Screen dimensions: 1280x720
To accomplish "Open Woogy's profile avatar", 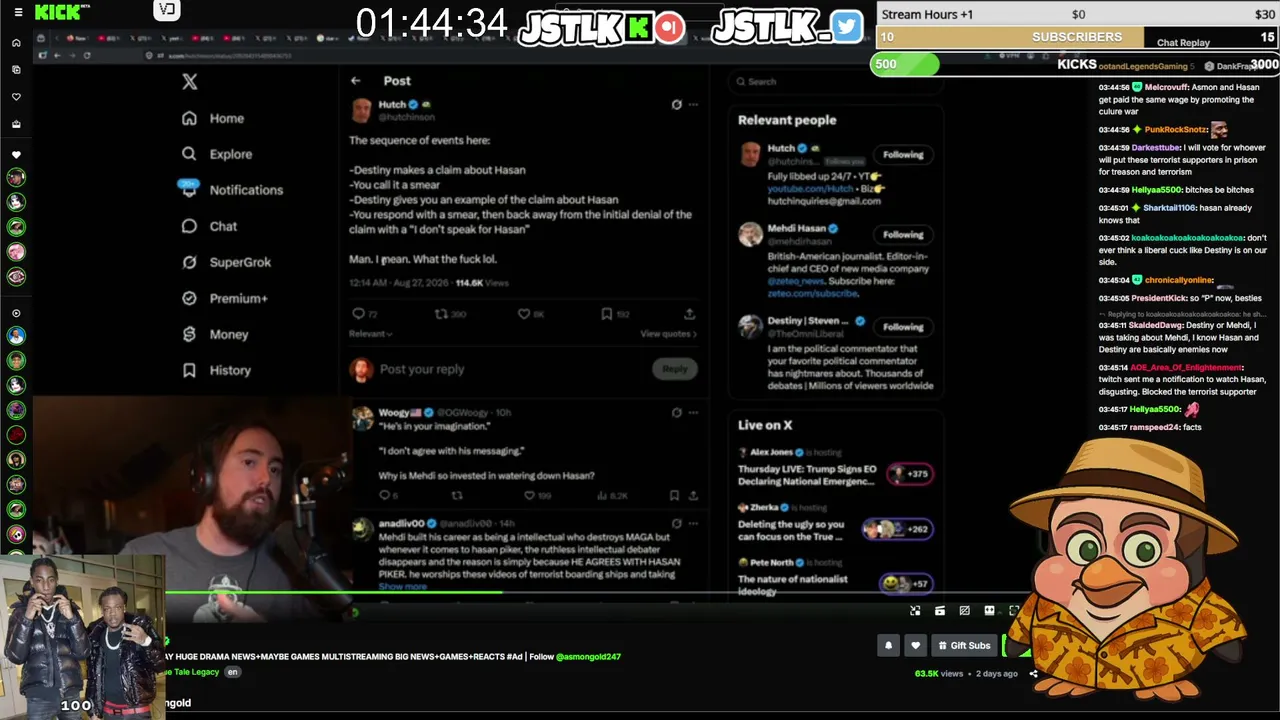I will click(x=362, y=418).
